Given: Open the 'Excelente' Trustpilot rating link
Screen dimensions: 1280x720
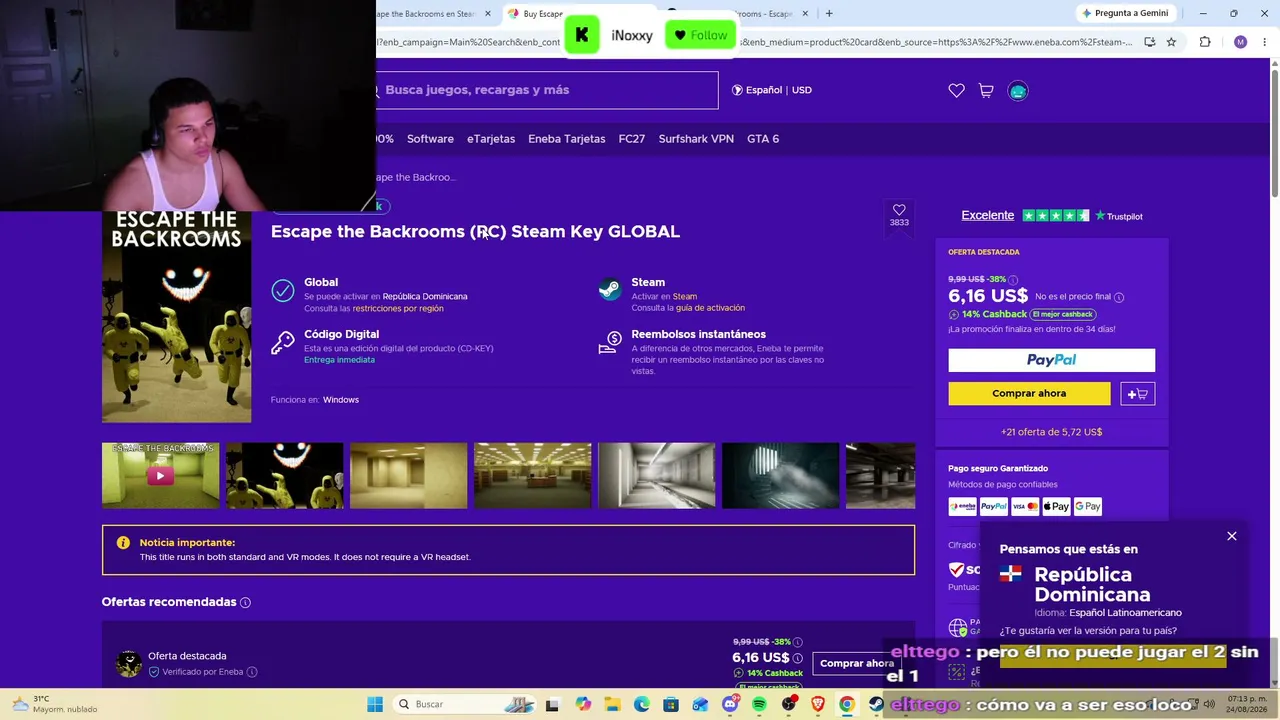Looking at the screenshot, I should click(988, 215).
